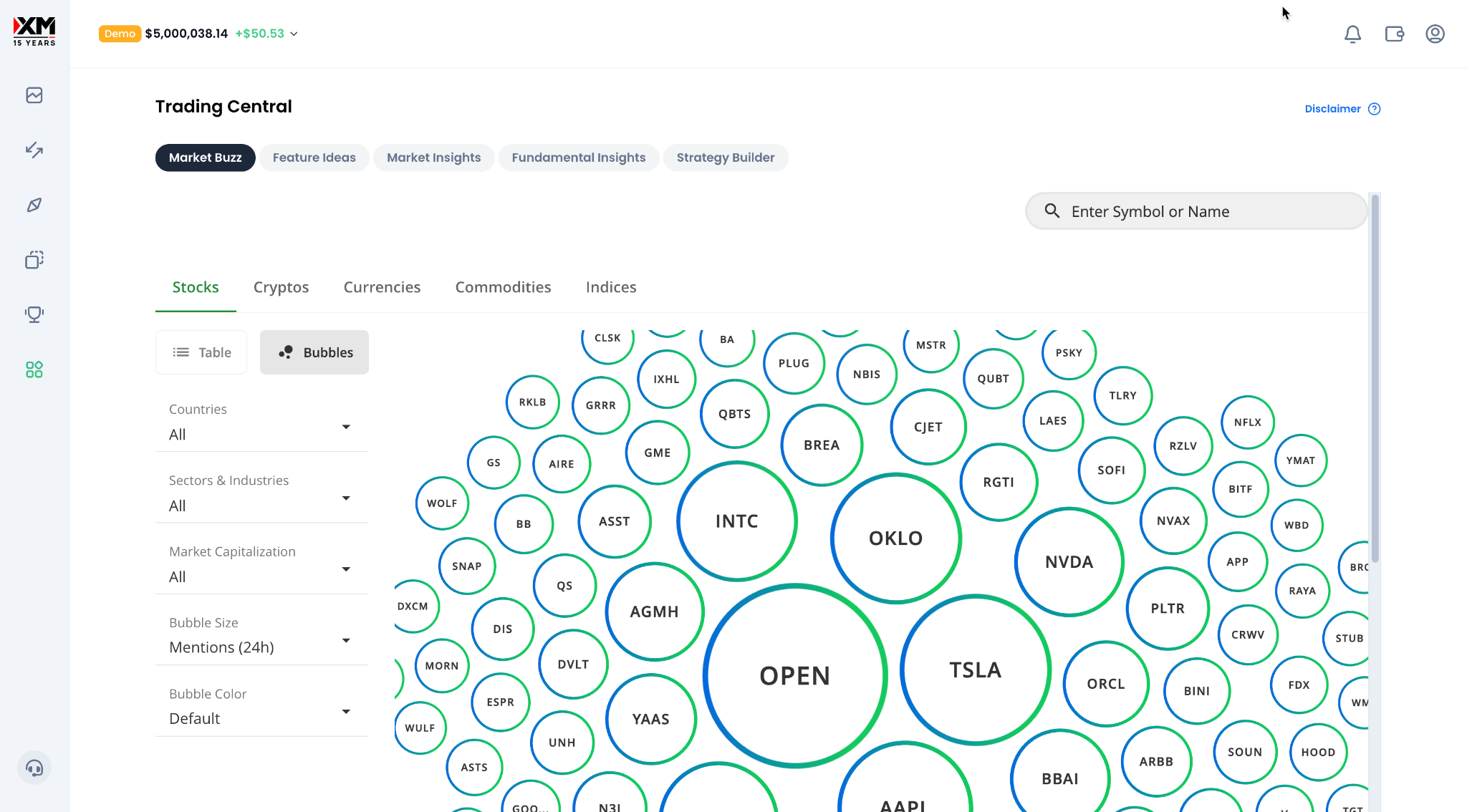Image resolution: width=1467 pixels, height=812 pixels.
Task: Open the trophy competitions sidebar icon
Action: [34, 314]
